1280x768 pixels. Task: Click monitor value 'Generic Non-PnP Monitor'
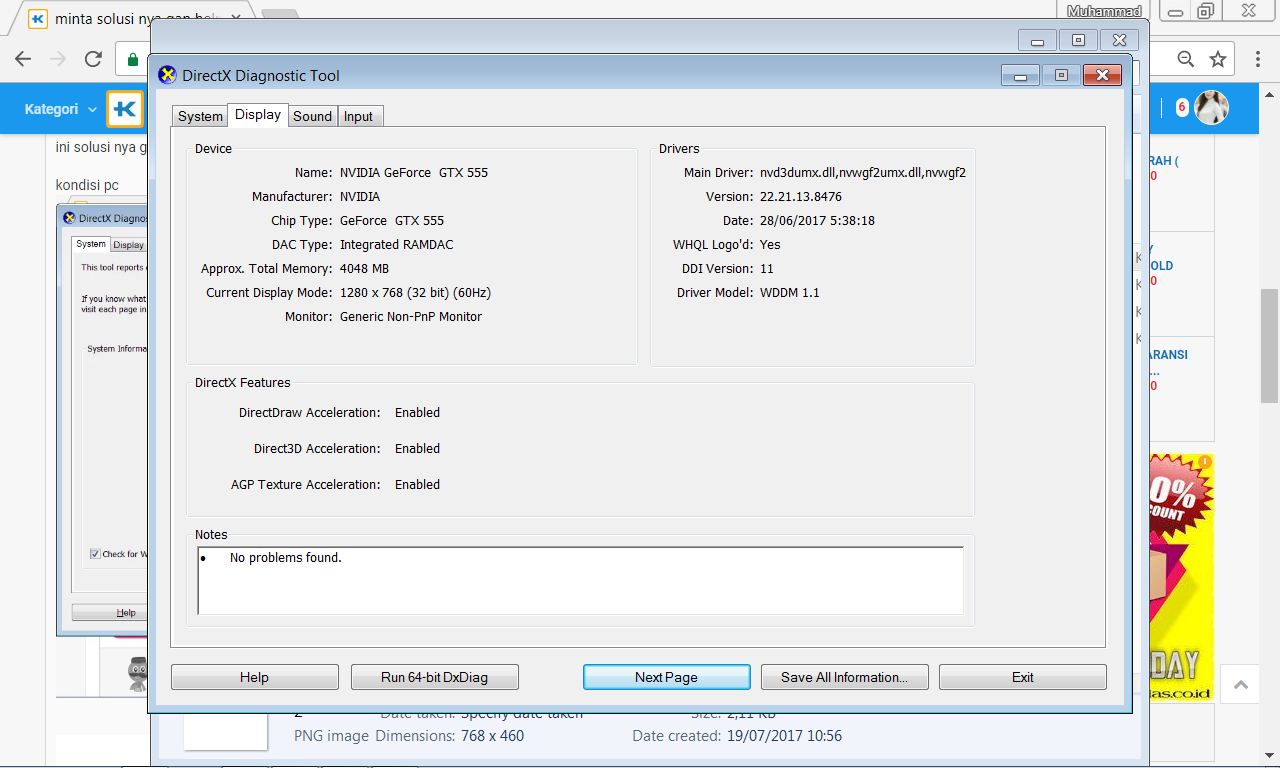(x=411, y=316)
